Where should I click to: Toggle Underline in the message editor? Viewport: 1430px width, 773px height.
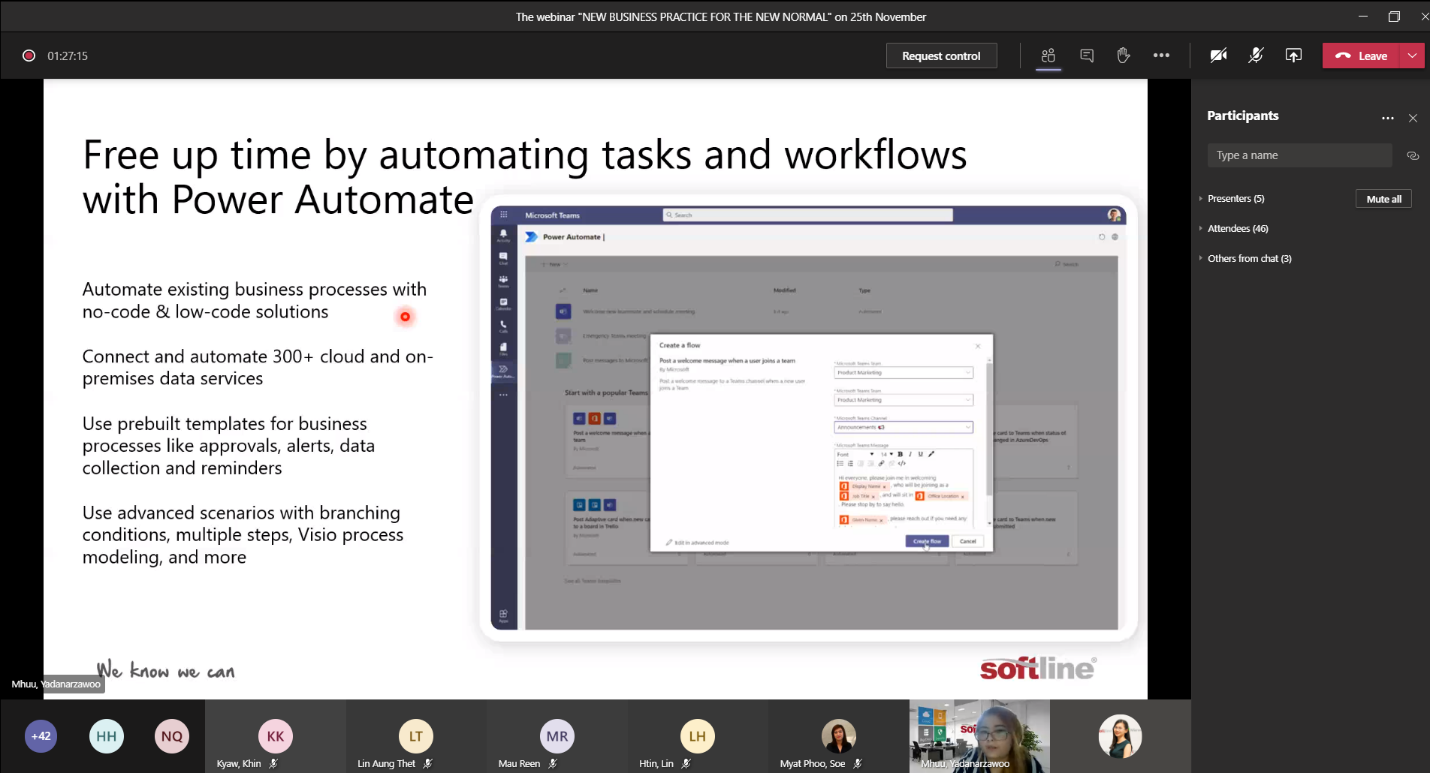(x=920, y=454)
